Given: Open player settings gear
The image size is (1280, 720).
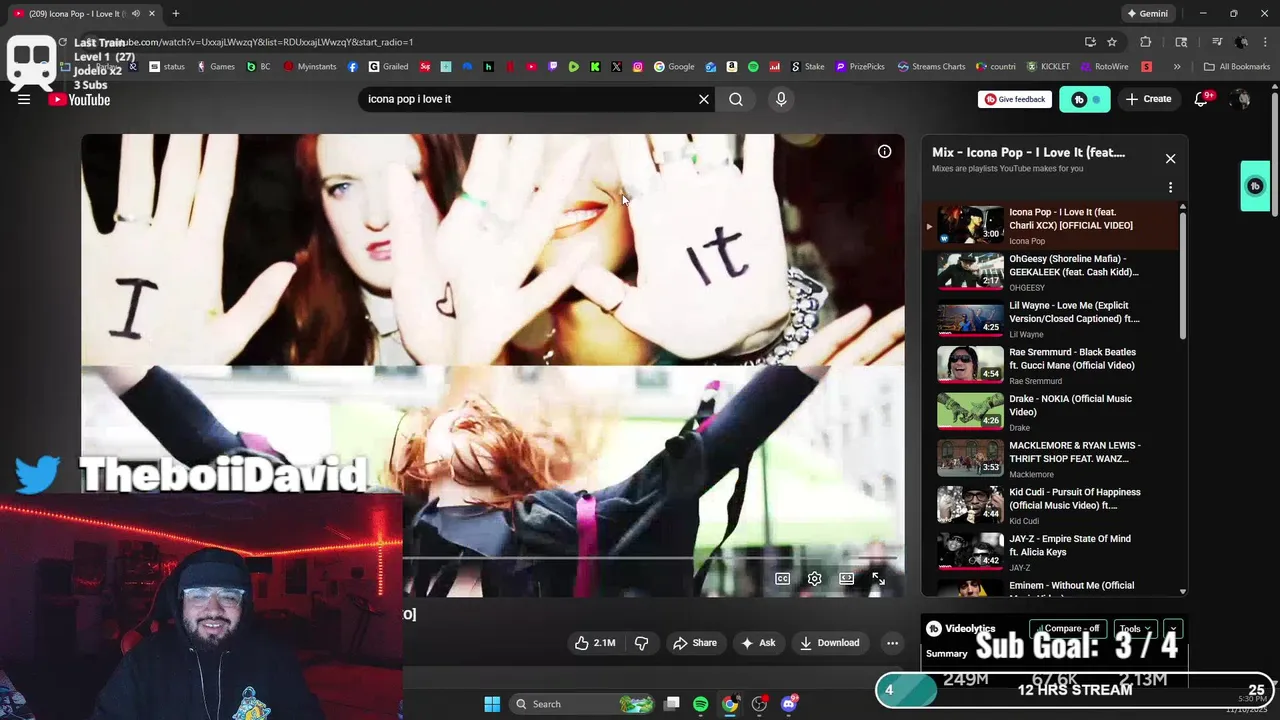Looking at the screenshot, I should (x=815, y=578).
